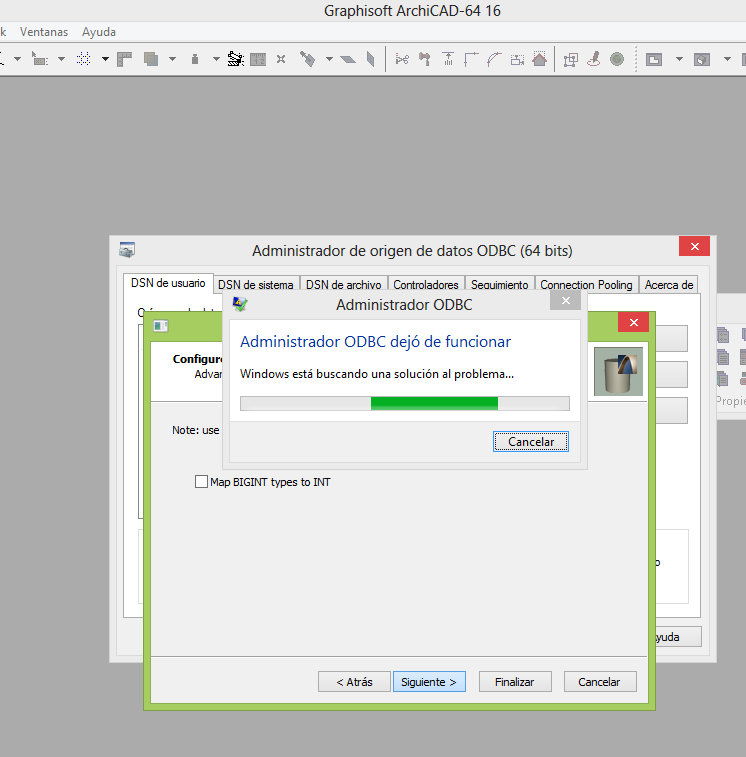This screenshot has height=757, width=746.
Task: Click the green circular toolbar icon
Action: (617, 59)
